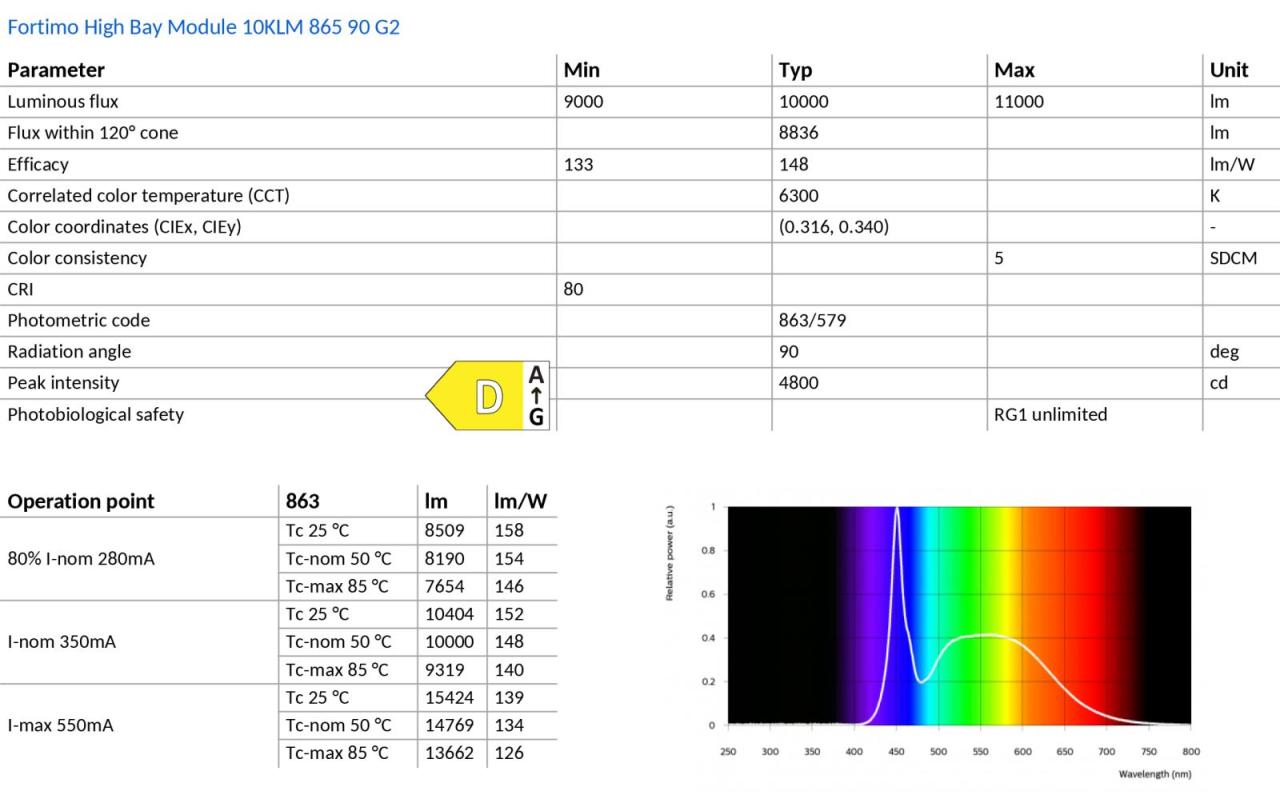Click Color coordinates (CIEx, CIEy) label
Image resolution: width=1280 pixels, height=799 pixels.
point(124,226)
